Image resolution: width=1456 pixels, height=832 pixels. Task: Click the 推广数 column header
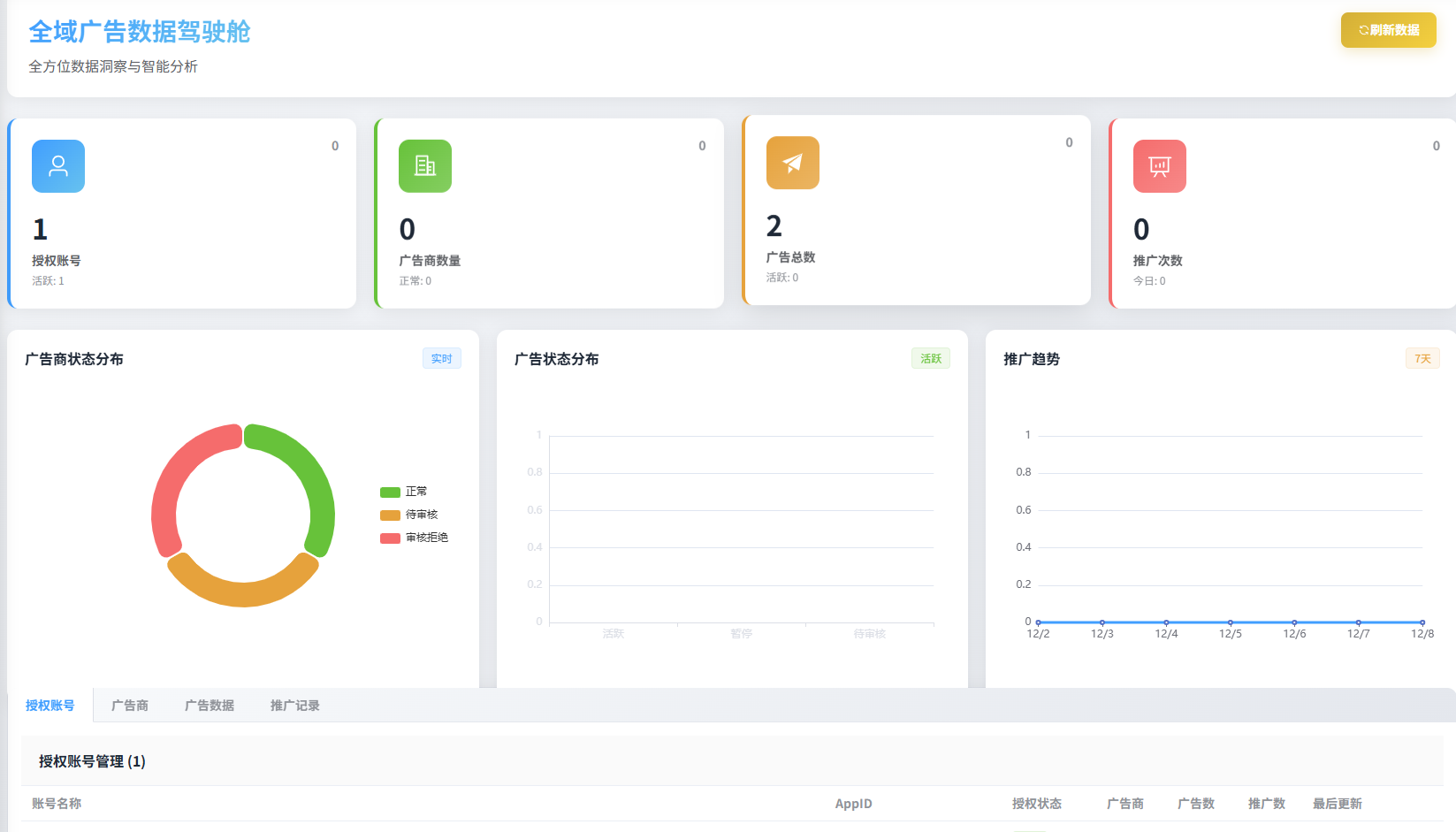[1267, 804]
